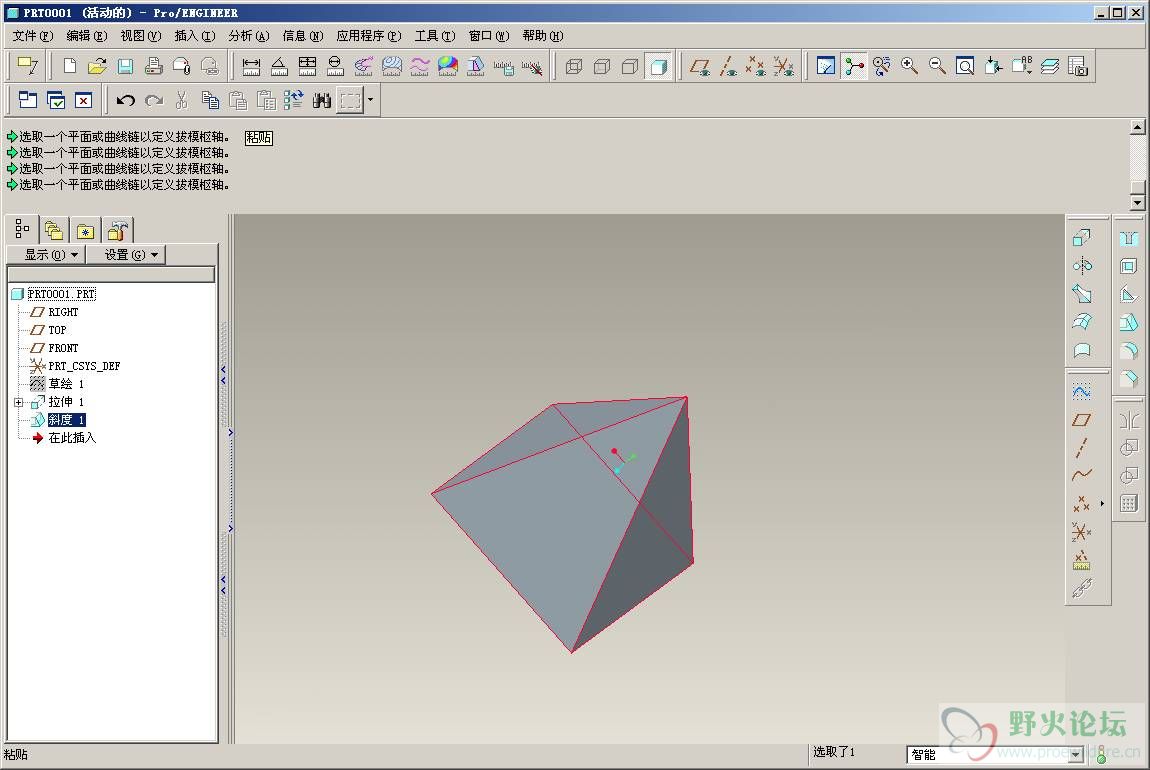
Task: Repaint the screen with the redraw icon
Action: [826, 67]
